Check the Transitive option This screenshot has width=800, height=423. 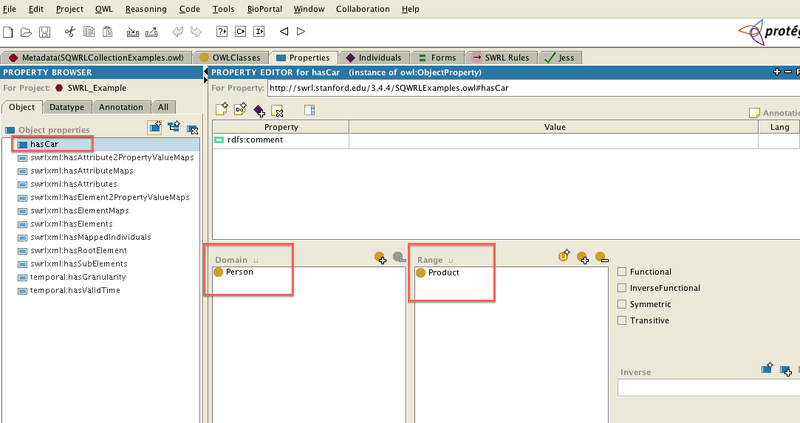[x=621, y=320]
